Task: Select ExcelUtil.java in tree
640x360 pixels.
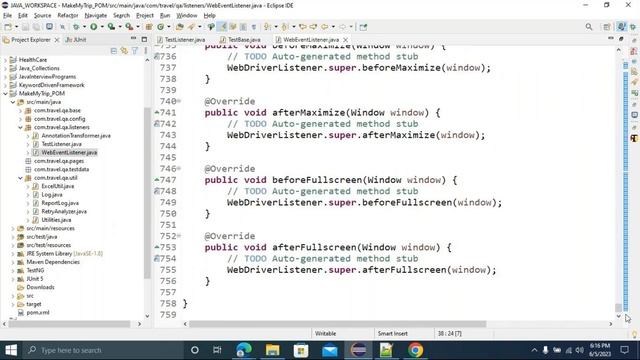Action: pos(58,186)
